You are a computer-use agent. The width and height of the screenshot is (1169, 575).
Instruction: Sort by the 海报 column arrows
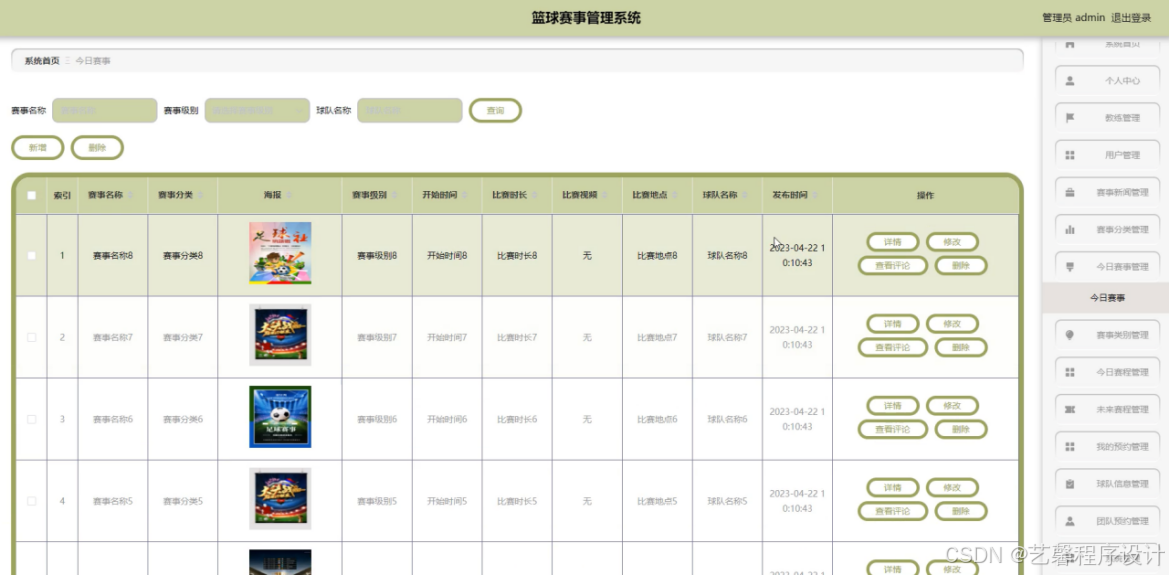tap(289, 195)
